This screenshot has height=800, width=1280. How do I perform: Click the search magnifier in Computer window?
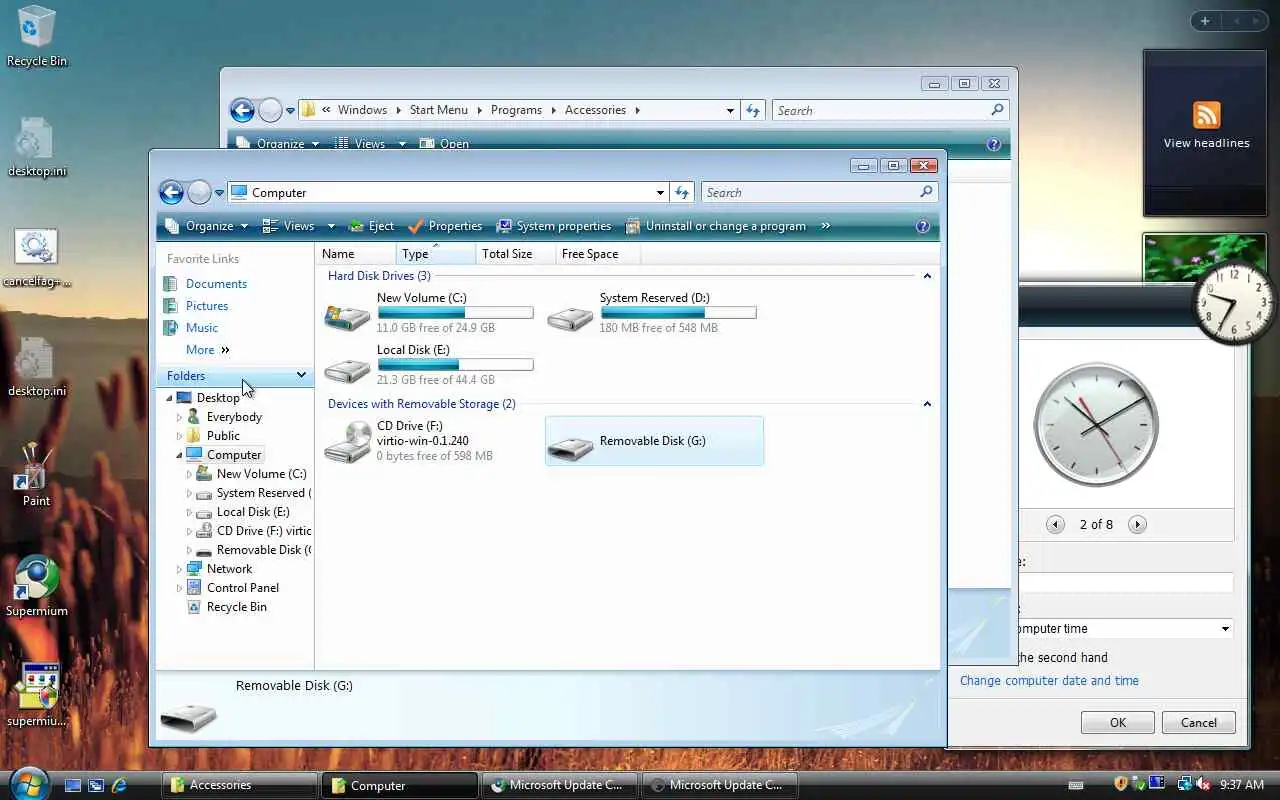(926, 192)
